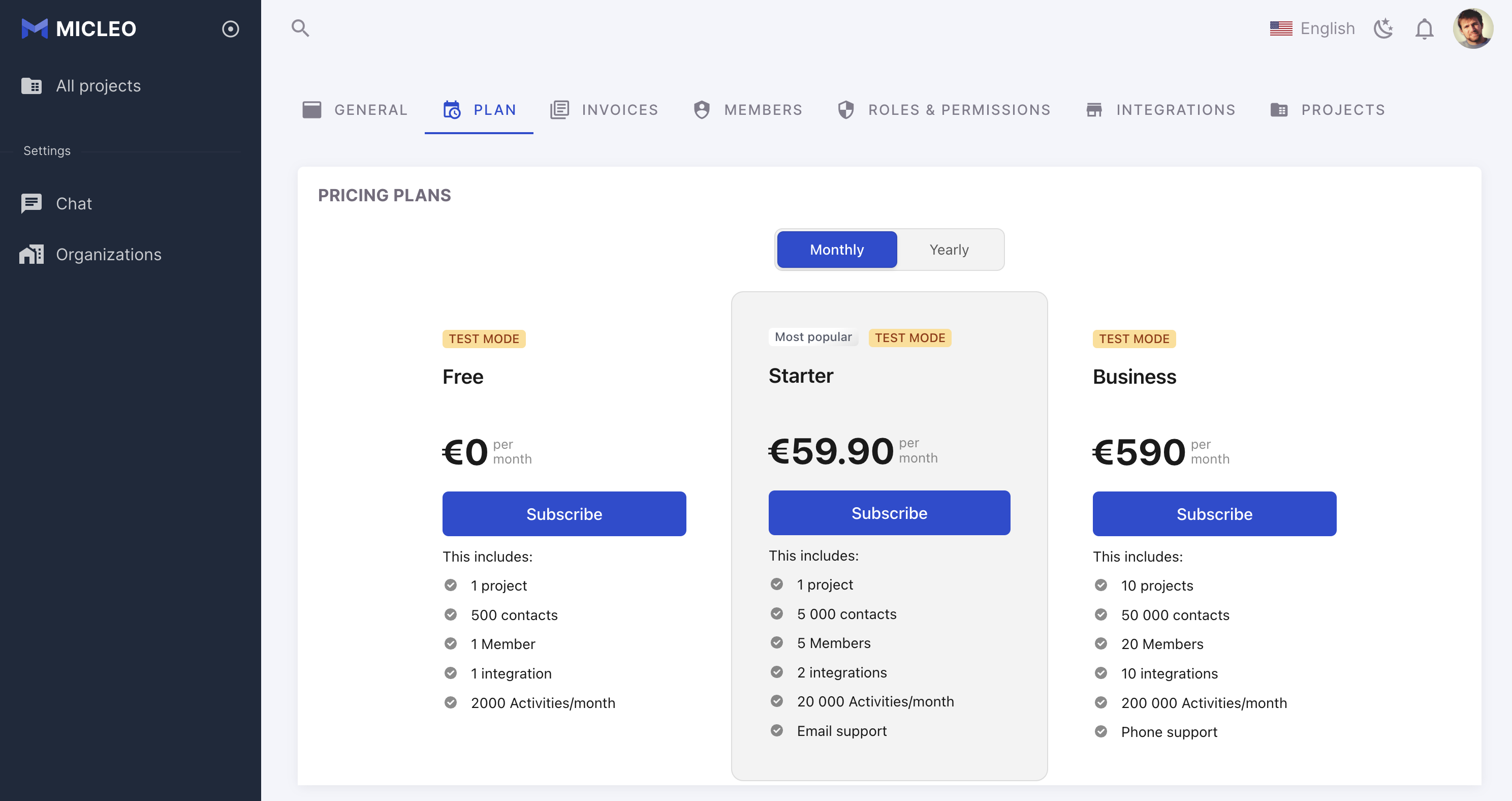Viewport: 1512px width, 801px height.
Task: Open the Members tab
Action: [x=747, y=110]
